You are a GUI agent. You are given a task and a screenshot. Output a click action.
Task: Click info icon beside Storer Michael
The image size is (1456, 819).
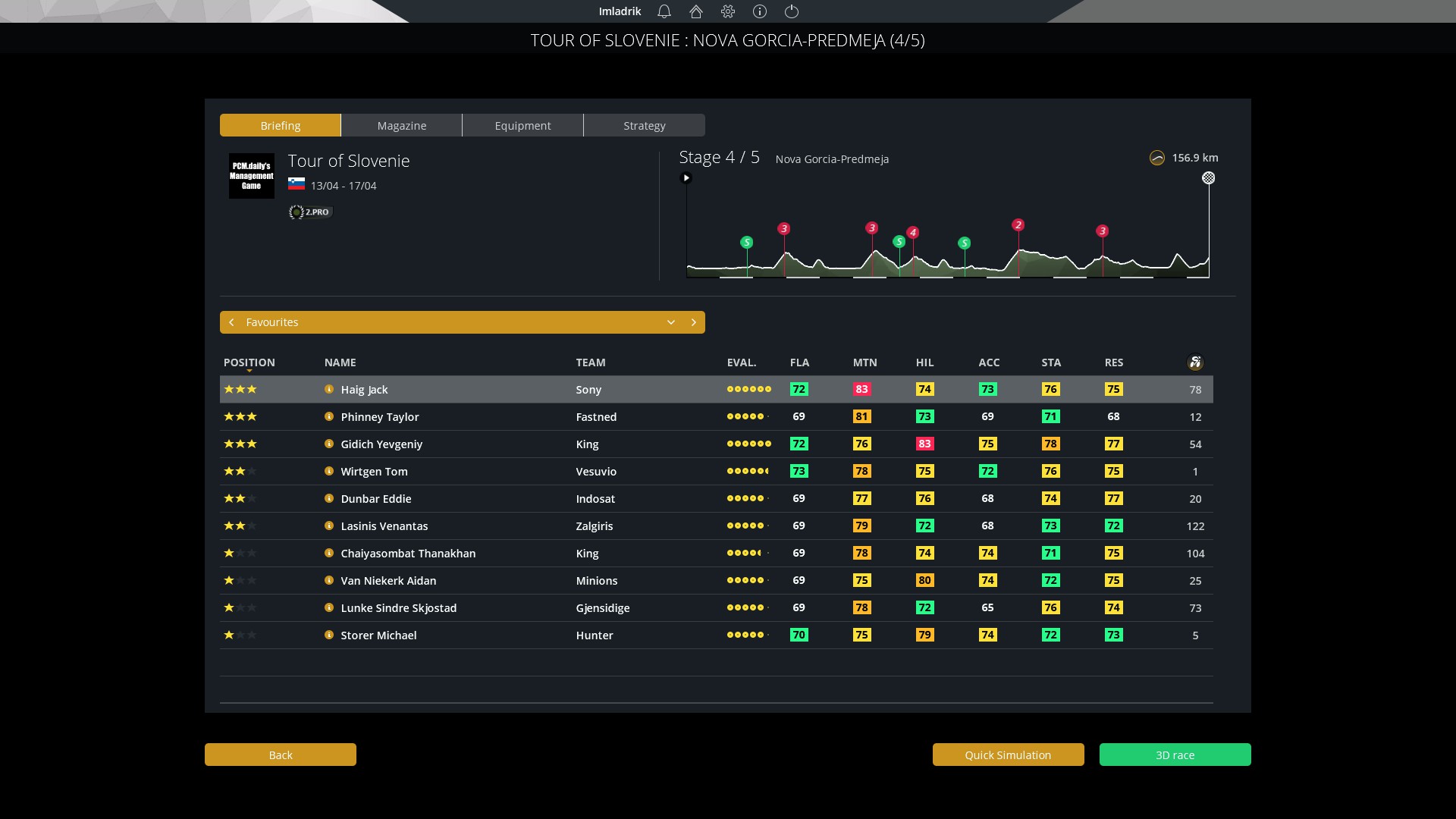[329, 635]
